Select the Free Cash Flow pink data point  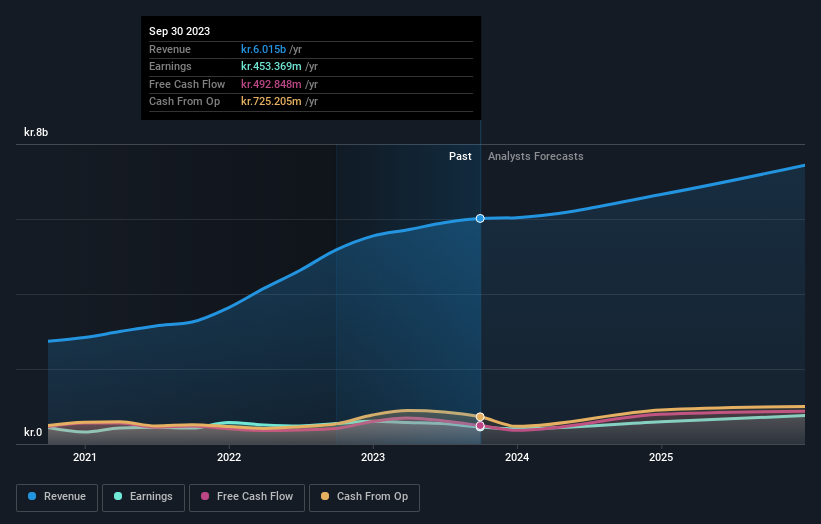480,426
